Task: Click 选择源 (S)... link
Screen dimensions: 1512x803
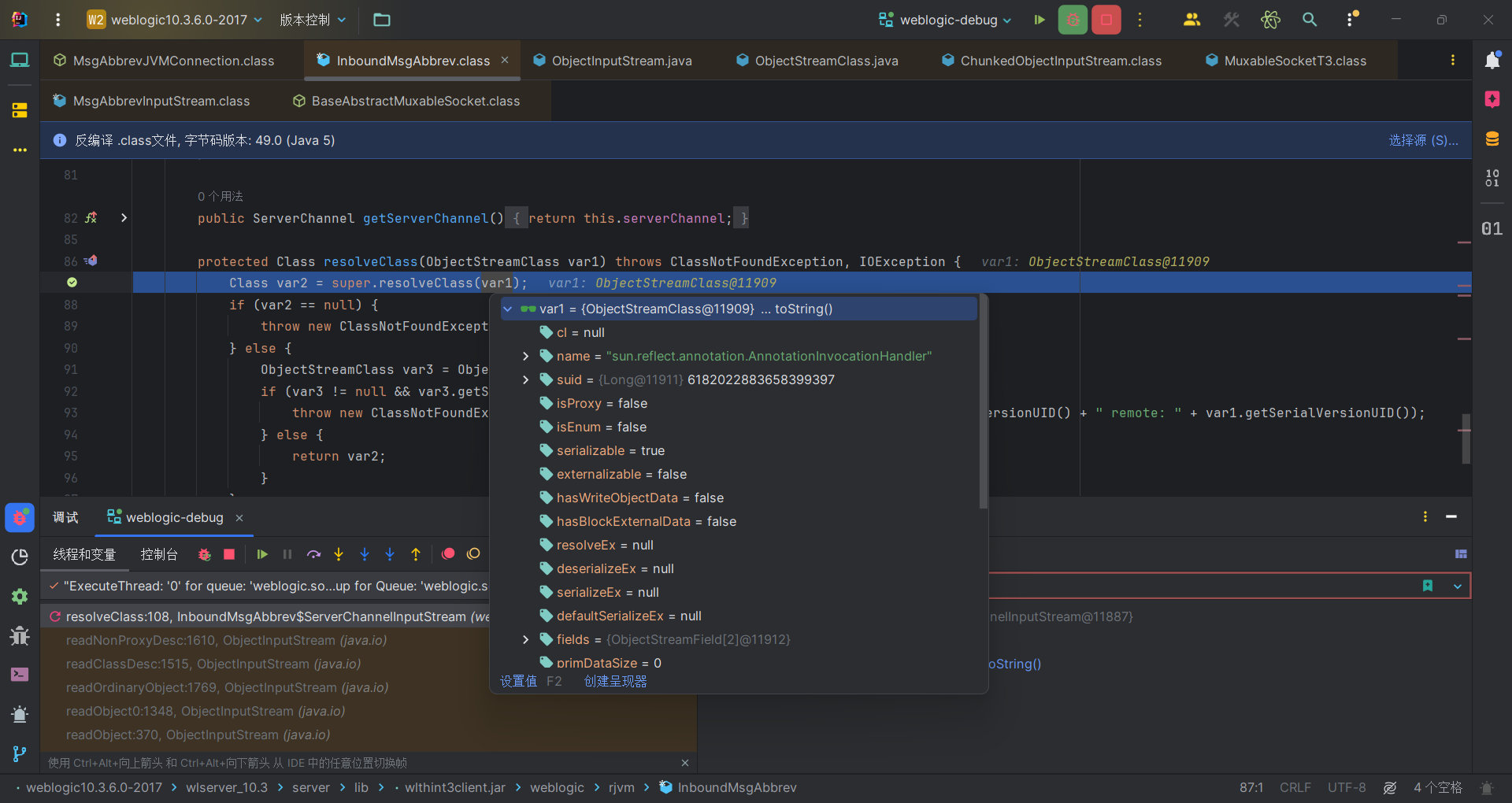Action: (x=1424, y=140)
